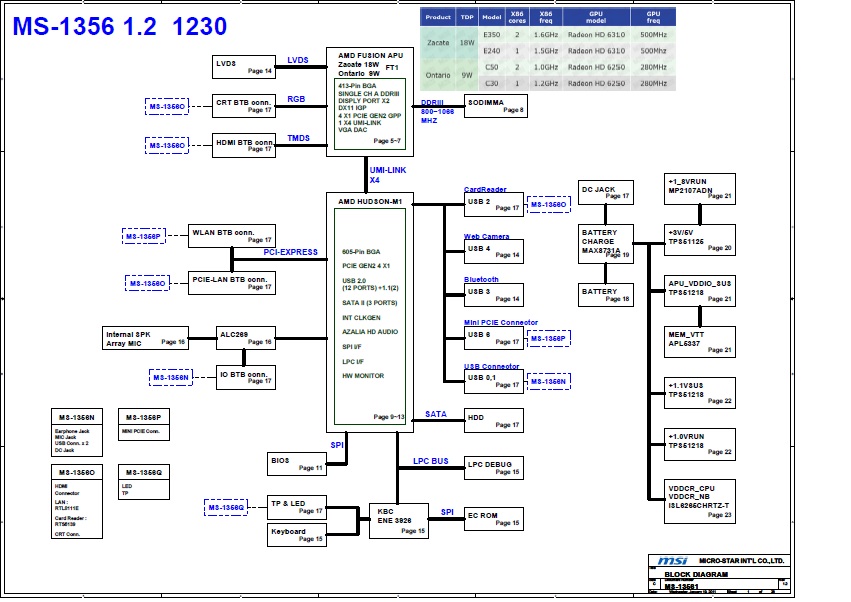Click the MS-1356 1.2 1230 title text

119,27
